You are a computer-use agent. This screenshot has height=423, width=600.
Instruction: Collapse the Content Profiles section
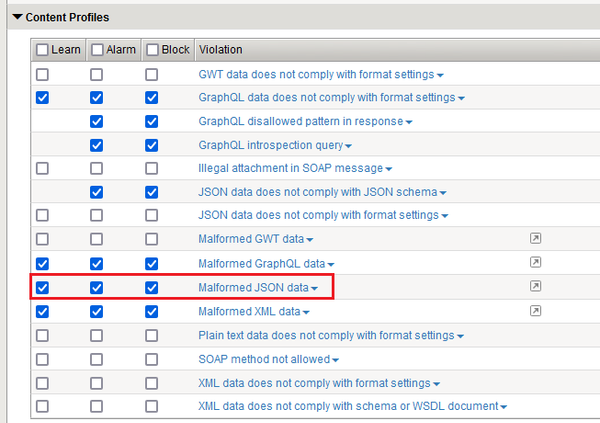[17, 18]
